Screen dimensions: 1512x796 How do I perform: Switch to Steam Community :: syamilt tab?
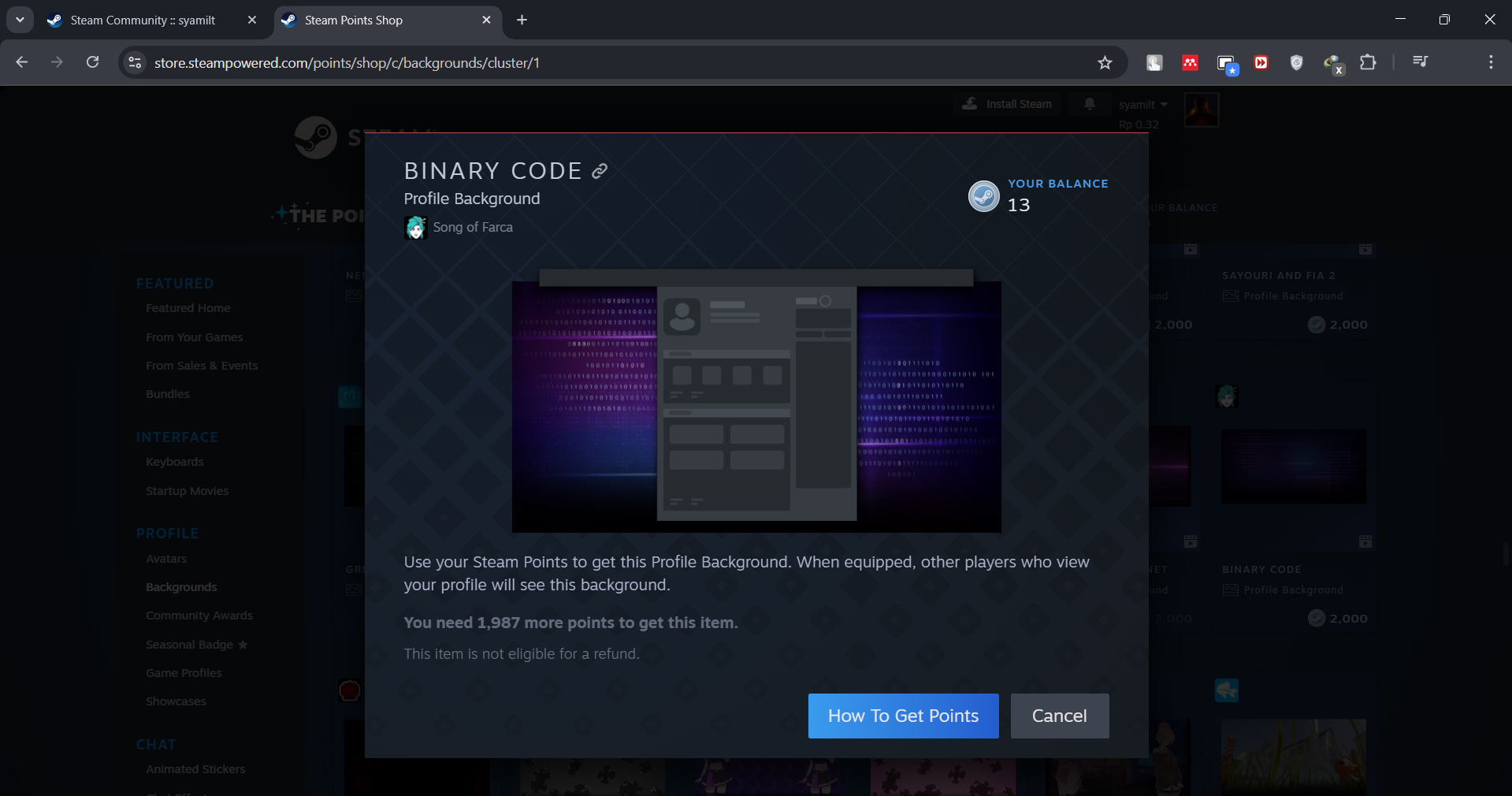pyautogui.click(x=151, y=20)
